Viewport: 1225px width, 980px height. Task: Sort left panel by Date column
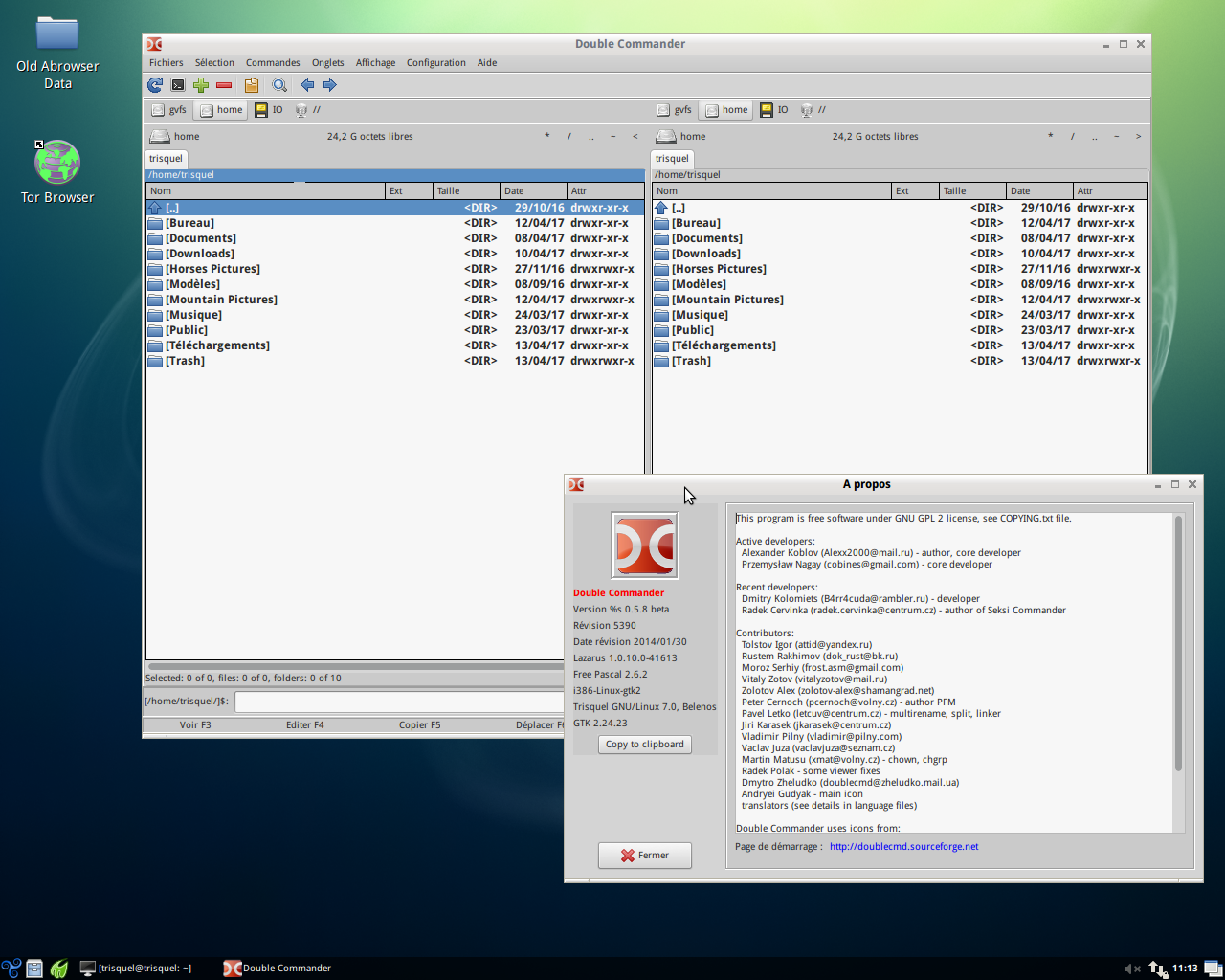(533, 191)
